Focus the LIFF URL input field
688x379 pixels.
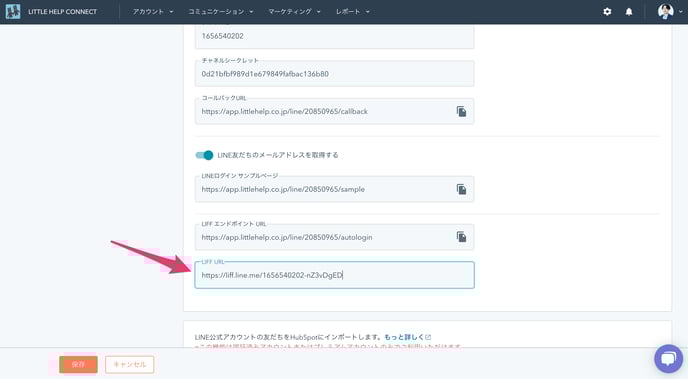pos(334,275)
